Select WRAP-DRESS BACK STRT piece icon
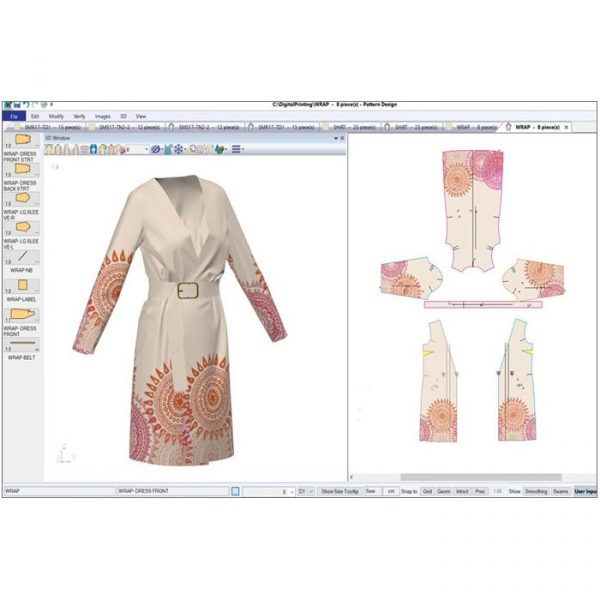The width and height of the screenshot is (600, 600). pyautogui.click(x=22, y=170)
